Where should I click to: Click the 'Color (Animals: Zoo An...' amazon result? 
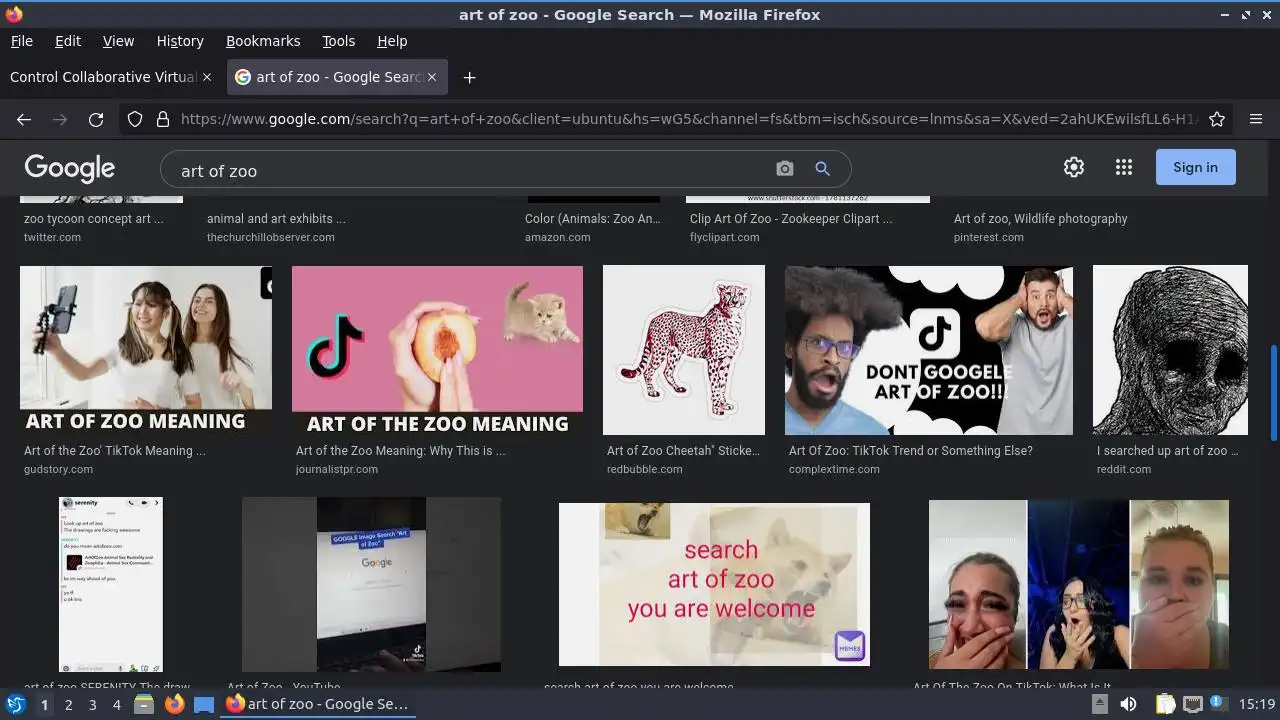[x=593, y=219]
